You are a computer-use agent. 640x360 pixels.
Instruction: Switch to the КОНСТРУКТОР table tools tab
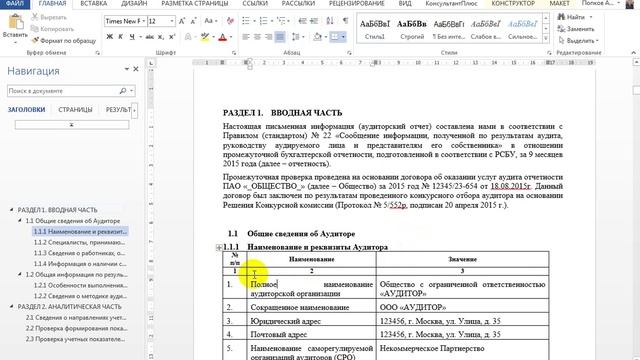pyautogui.click(x=513, y=4)
